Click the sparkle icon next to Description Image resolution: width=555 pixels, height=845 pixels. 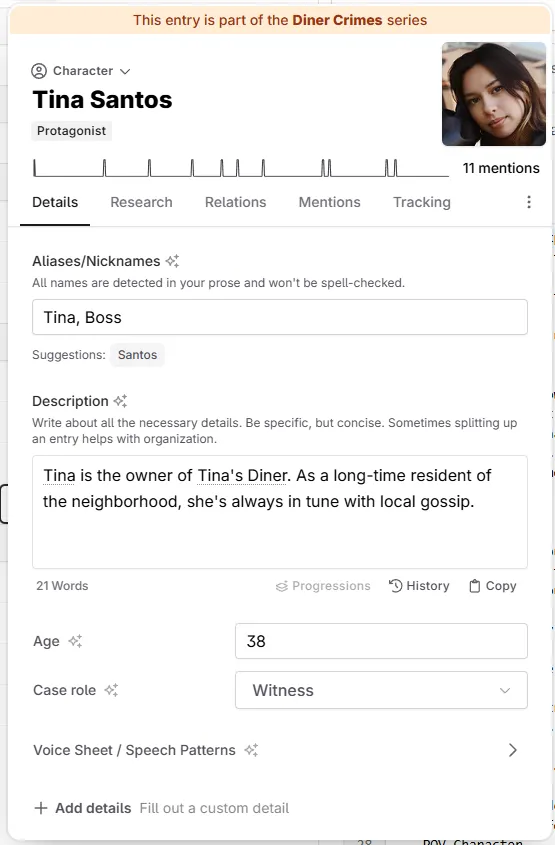point(121,401)
